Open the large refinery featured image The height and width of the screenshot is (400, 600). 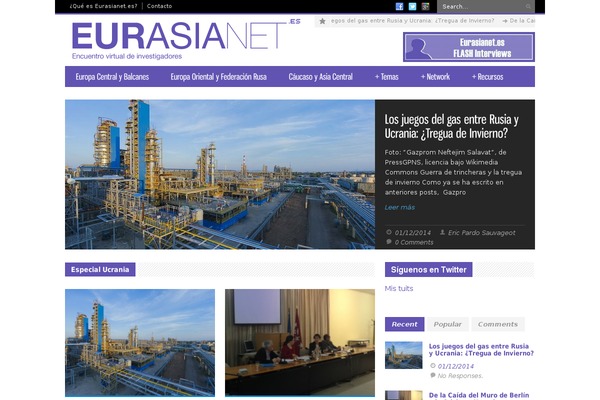point(220,175)
